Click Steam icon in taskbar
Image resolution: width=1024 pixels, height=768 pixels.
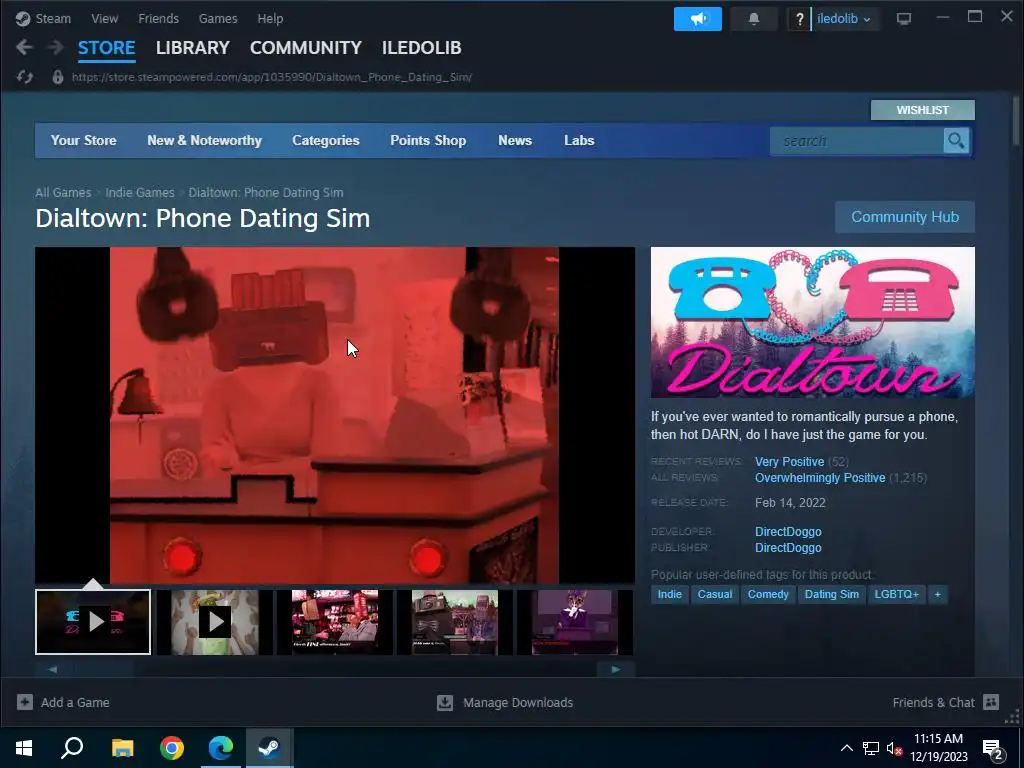[269, 748]
